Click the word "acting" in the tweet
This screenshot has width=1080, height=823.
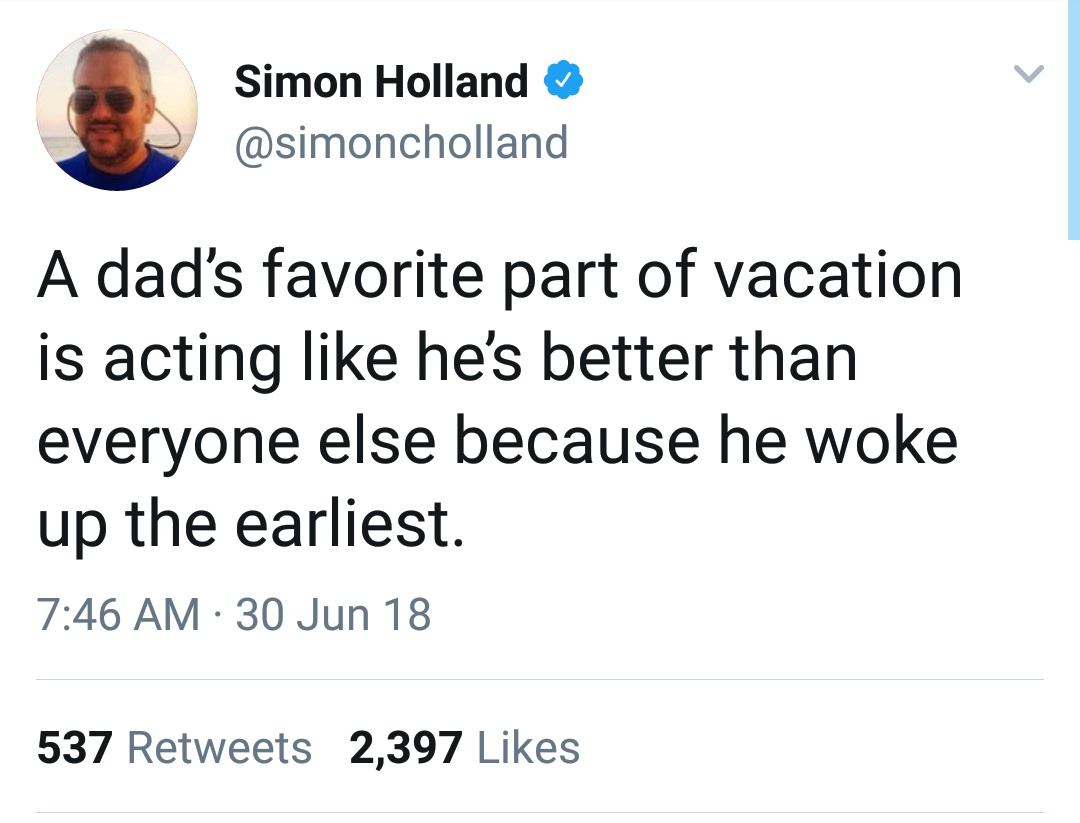coord(192,359)
